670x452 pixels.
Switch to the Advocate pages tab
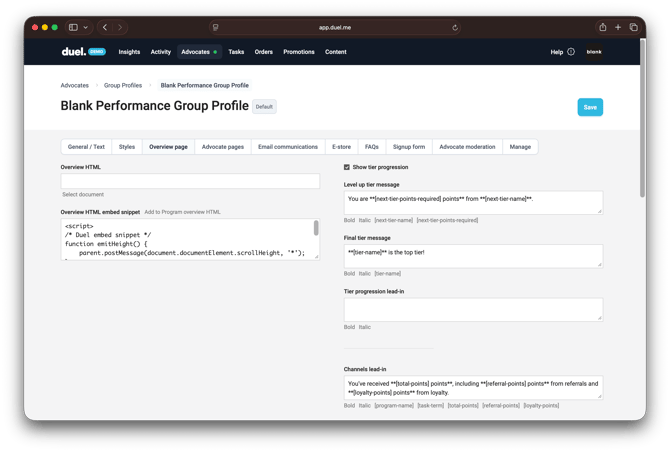(222, 147)
